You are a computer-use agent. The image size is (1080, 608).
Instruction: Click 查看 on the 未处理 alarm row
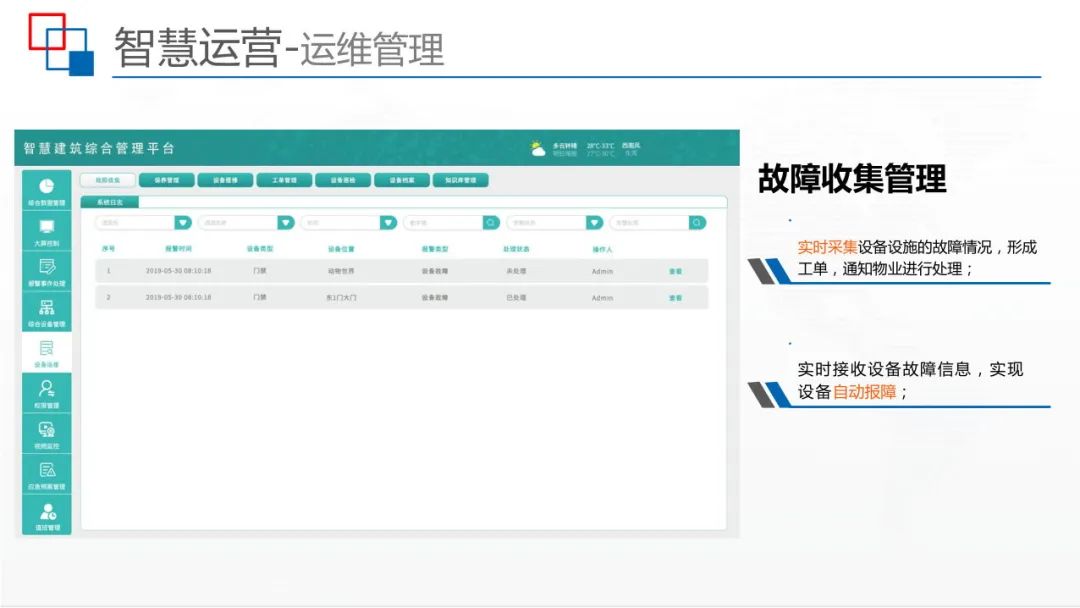[x=673, y=270]
